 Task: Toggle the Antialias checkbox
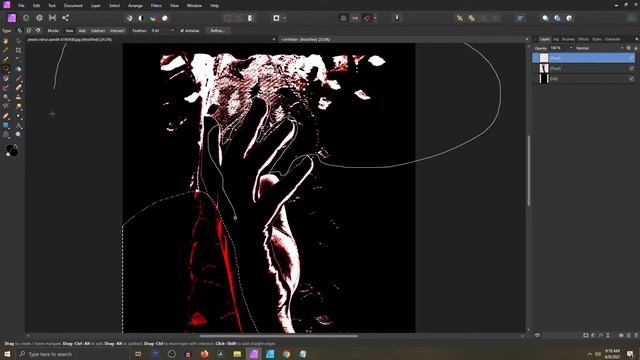[x=182, y=31]
